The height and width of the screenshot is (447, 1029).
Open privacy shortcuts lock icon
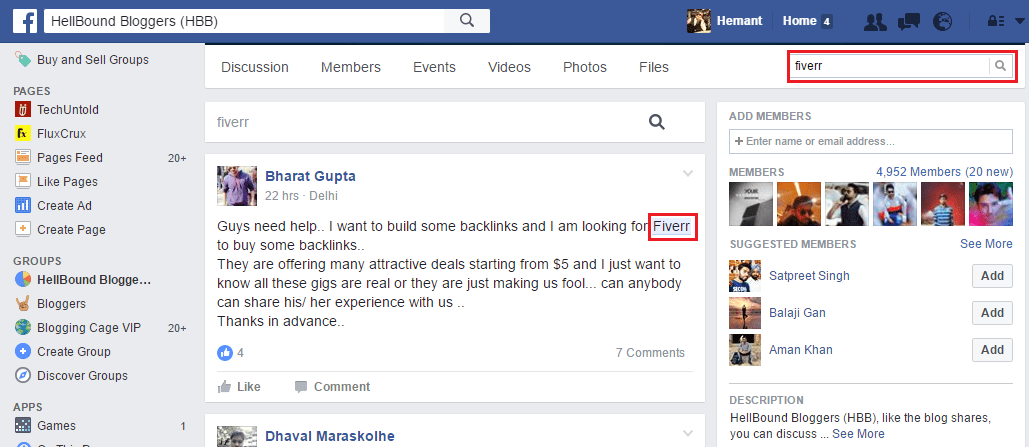click(x=996, y=21)
